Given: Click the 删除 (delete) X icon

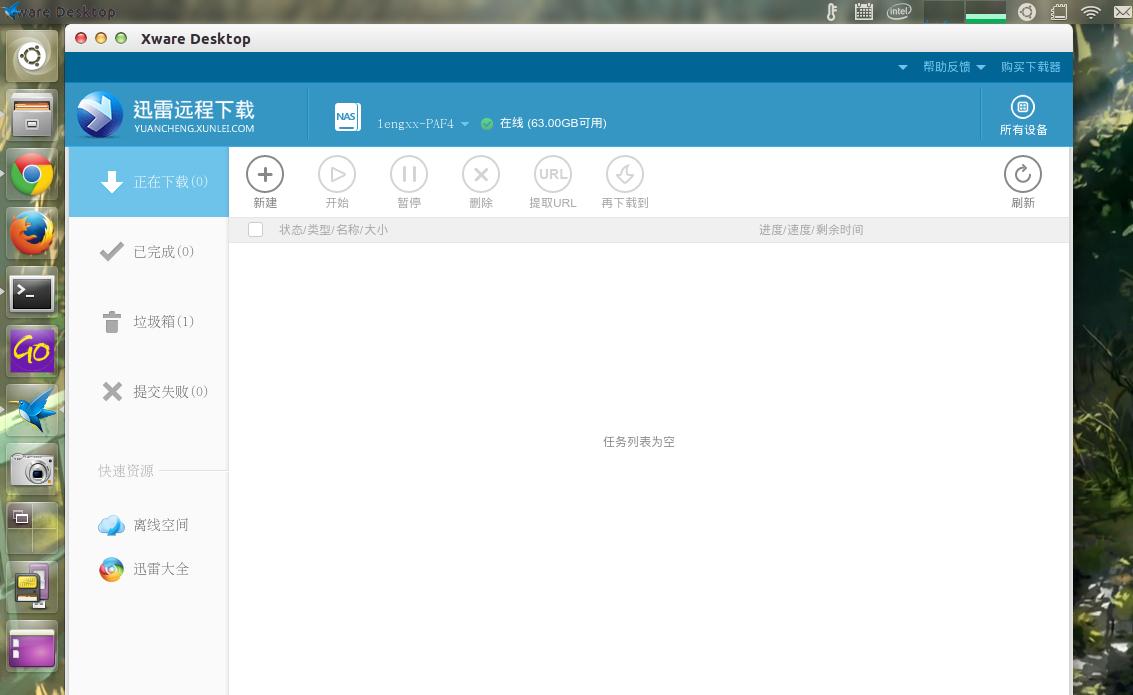Looking at the screenshot, I should [481, 174].
